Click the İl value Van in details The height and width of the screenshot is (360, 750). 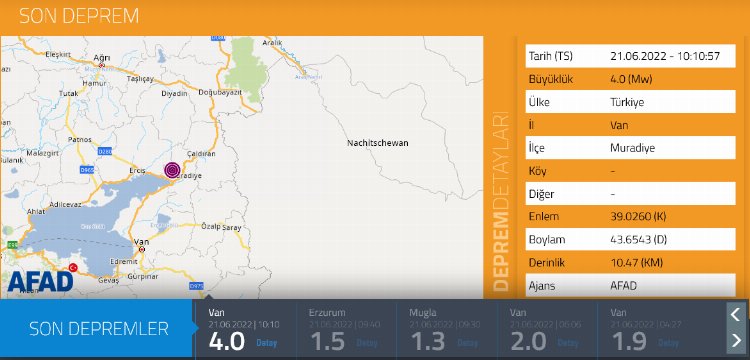(x=619, y=125)
